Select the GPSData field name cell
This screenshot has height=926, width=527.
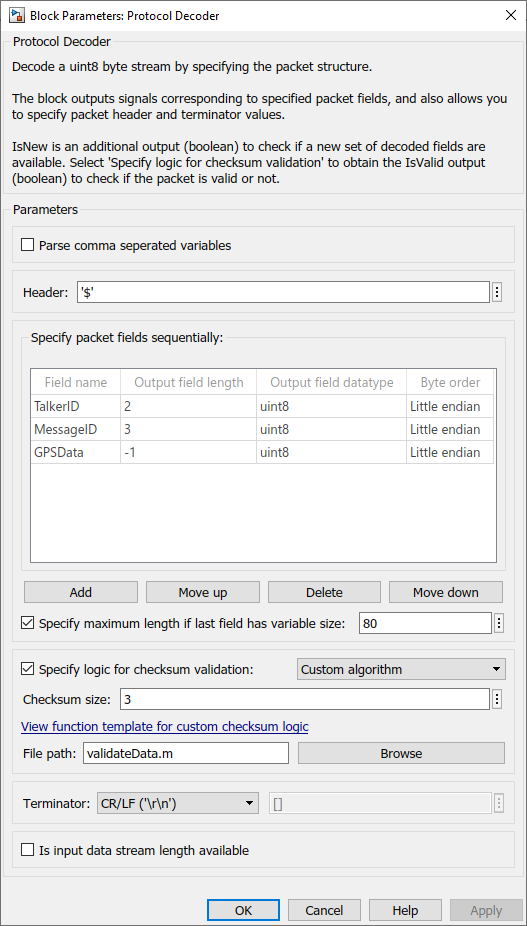76,452
